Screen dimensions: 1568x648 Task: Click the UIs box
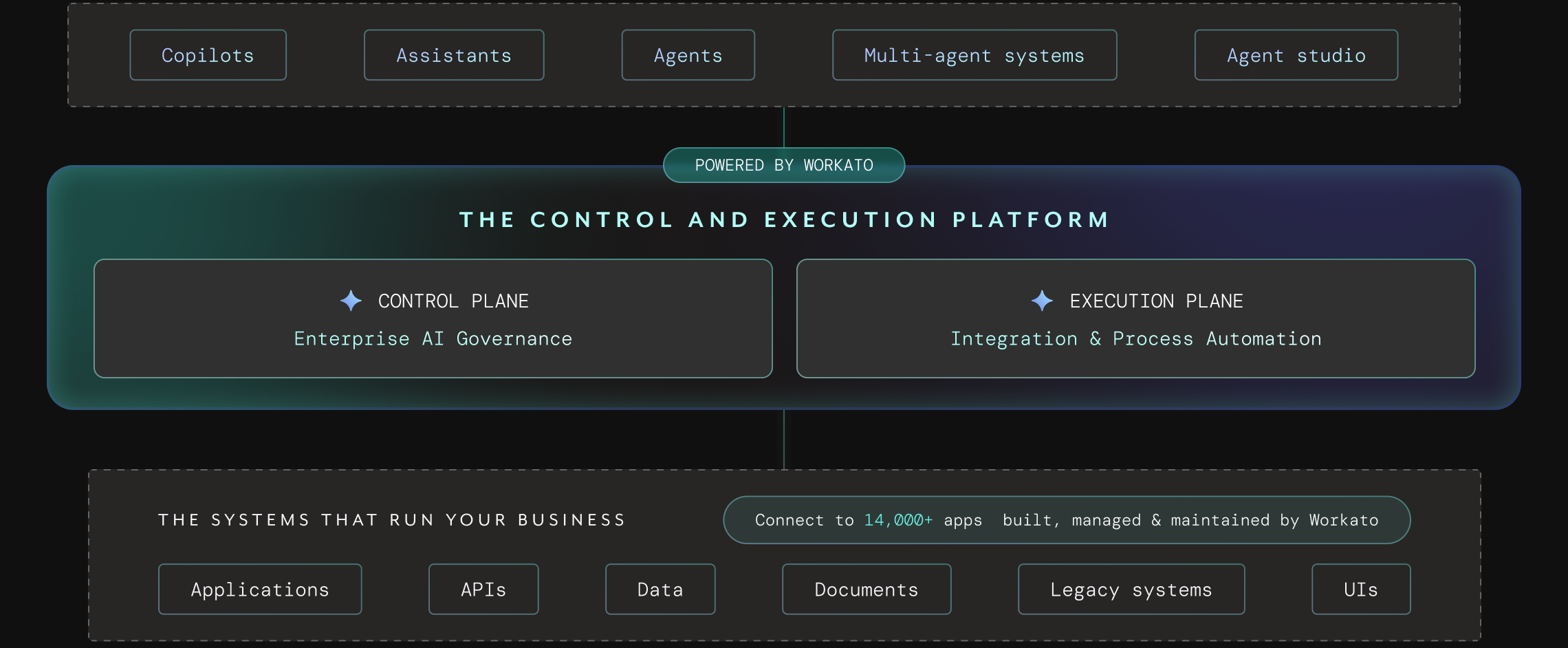click(1361, 590)
